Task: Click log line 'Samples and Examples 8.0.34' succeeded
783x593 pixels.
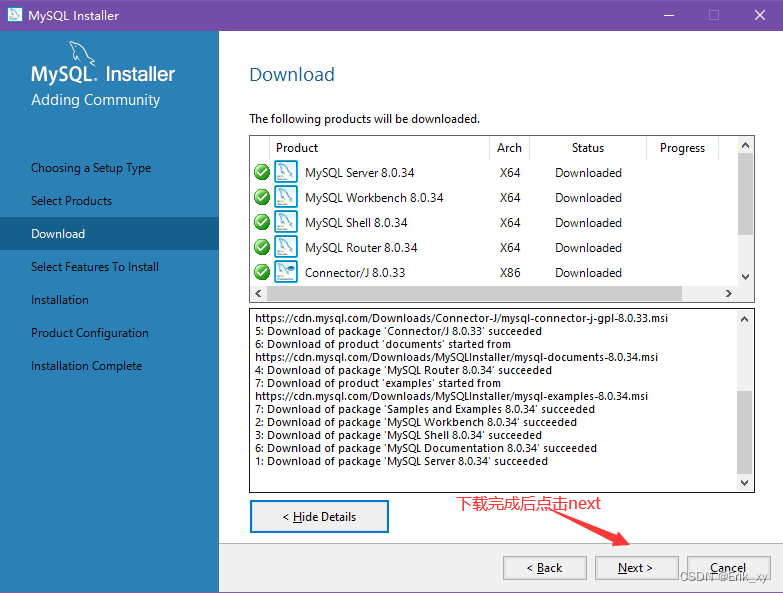Action: coord(425,409)
